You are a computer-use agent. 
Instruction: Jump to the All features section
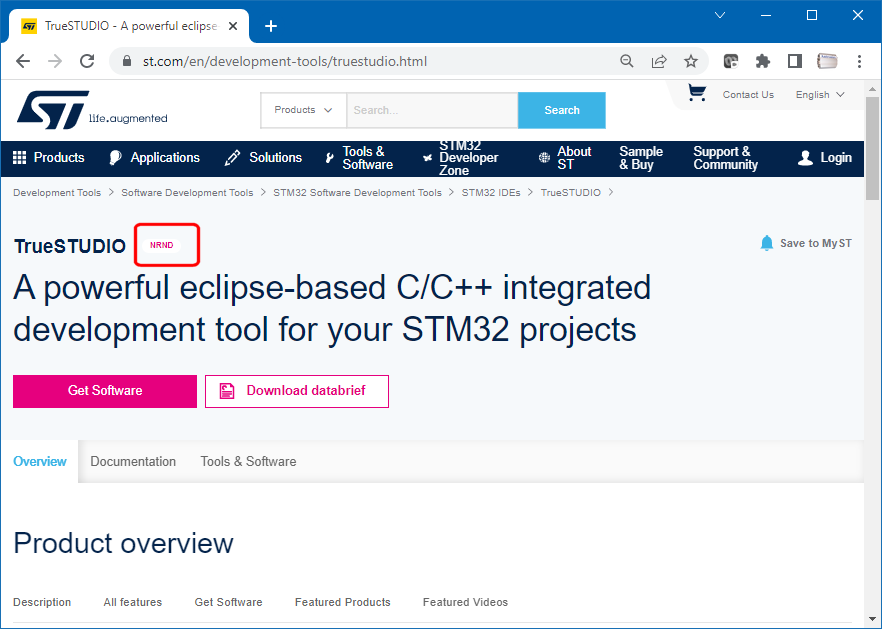pos(133,602)
